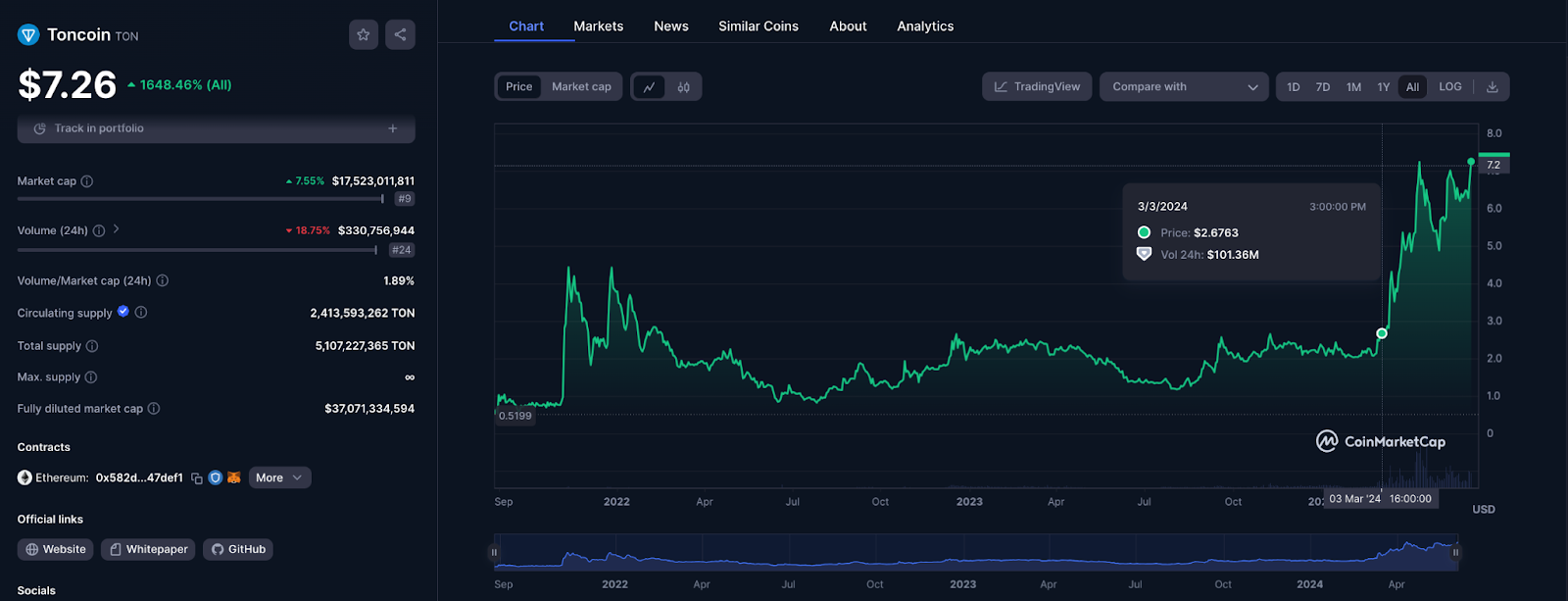Open the Whitepaper link

pyautogui.click(x=148, y=549)
